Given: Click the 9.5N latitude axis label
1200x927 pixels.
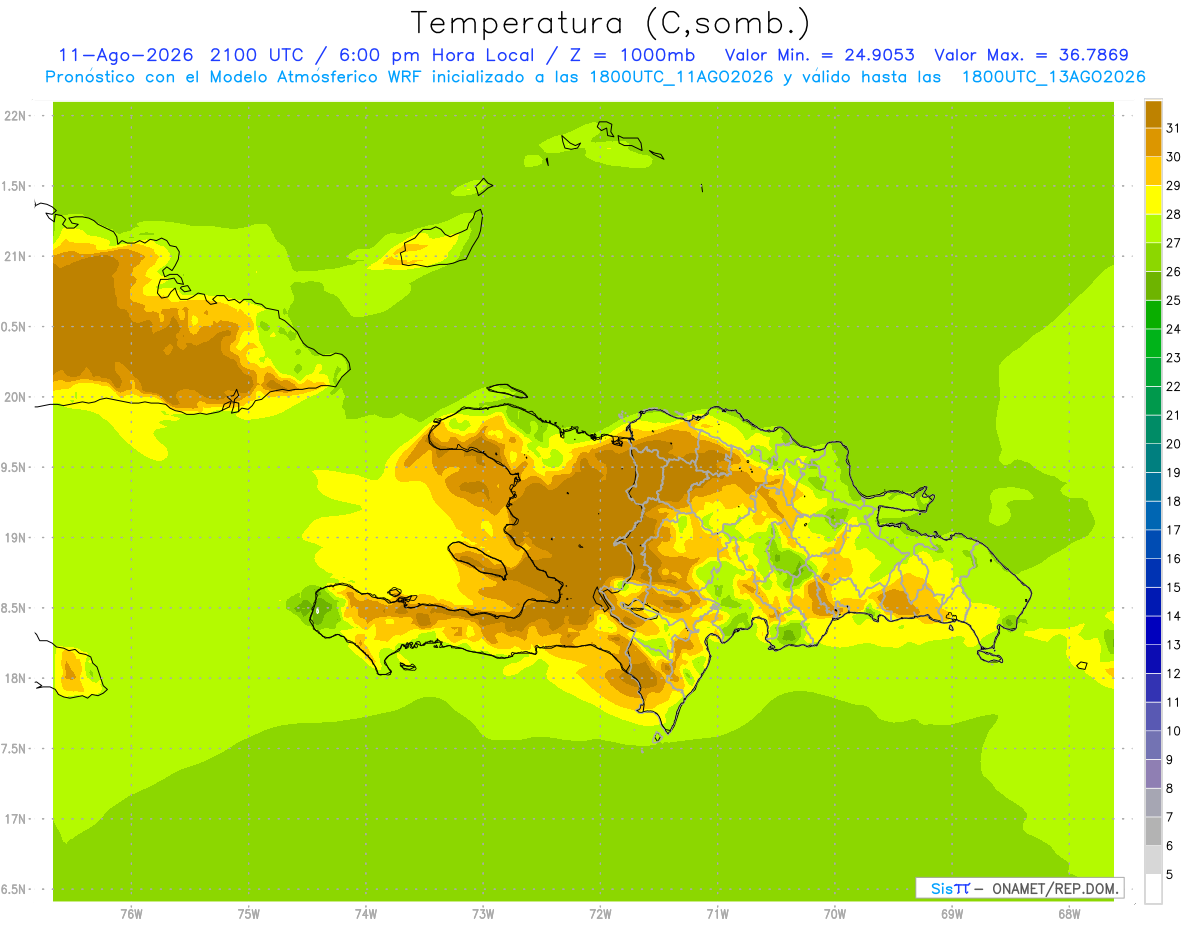Looking at the screenshot, I should pyautogui.click(x=16, y=468).
